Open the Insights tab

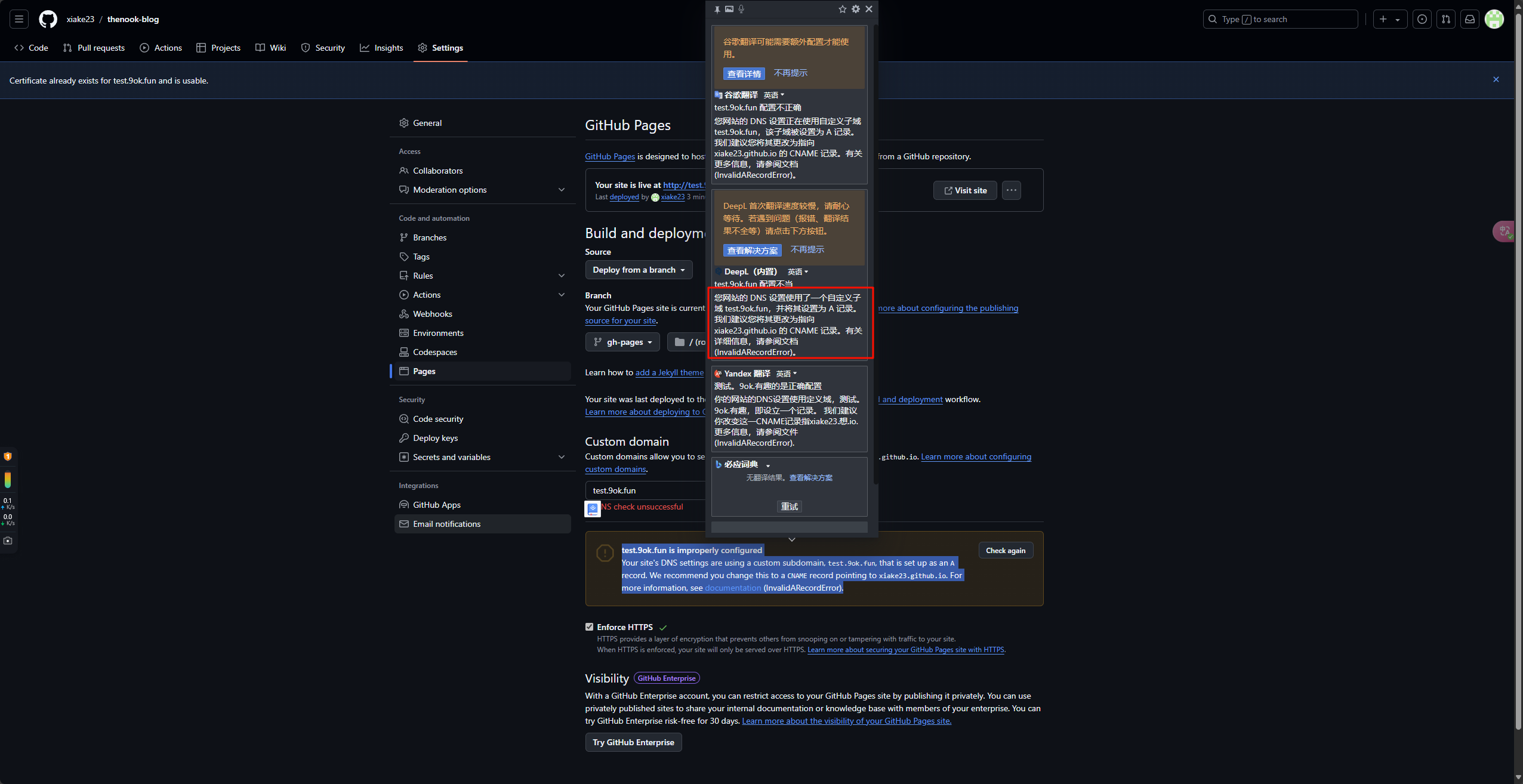382,48
